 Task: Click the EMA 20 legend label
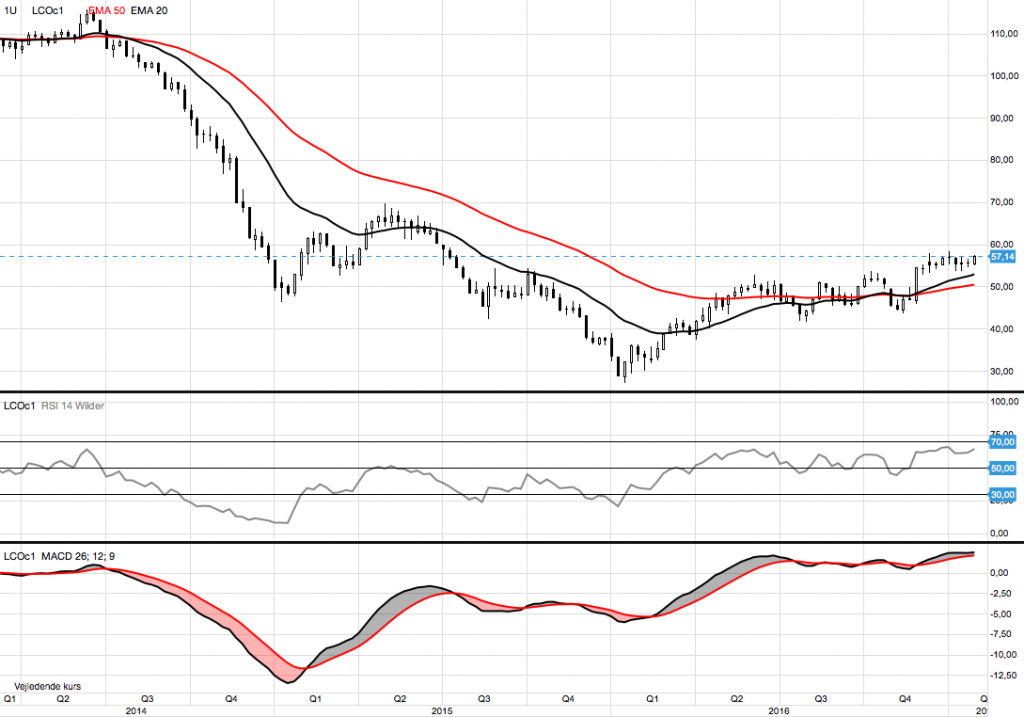click(x=149, y=10)
